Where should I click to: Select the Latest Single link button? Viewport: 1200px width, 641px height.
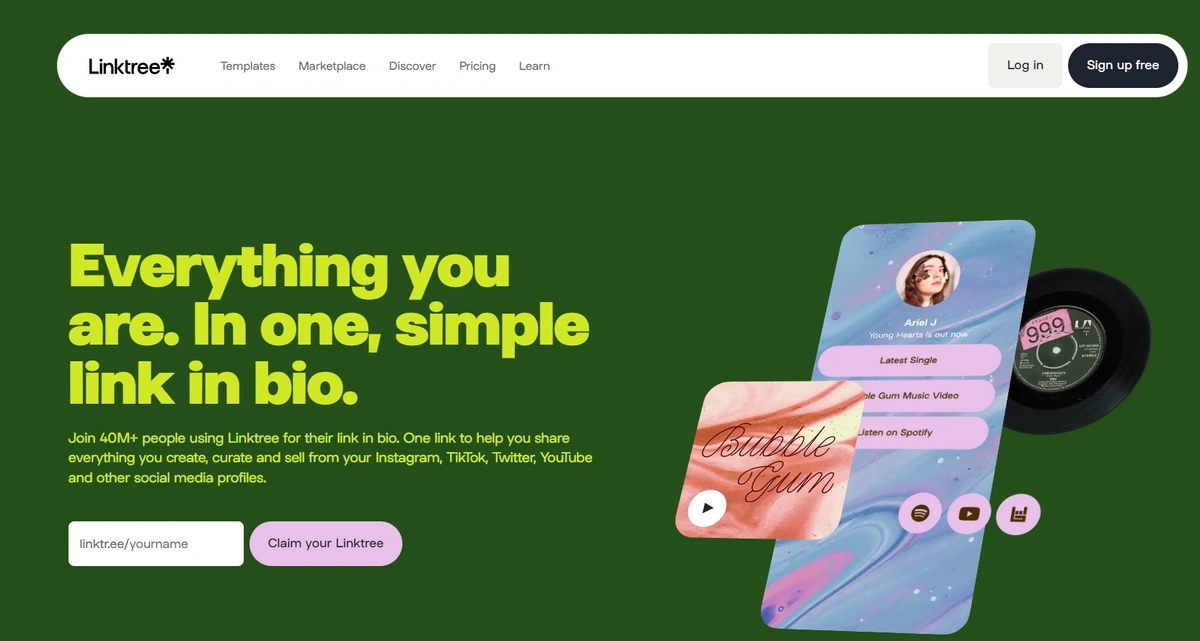pos(909,360)
